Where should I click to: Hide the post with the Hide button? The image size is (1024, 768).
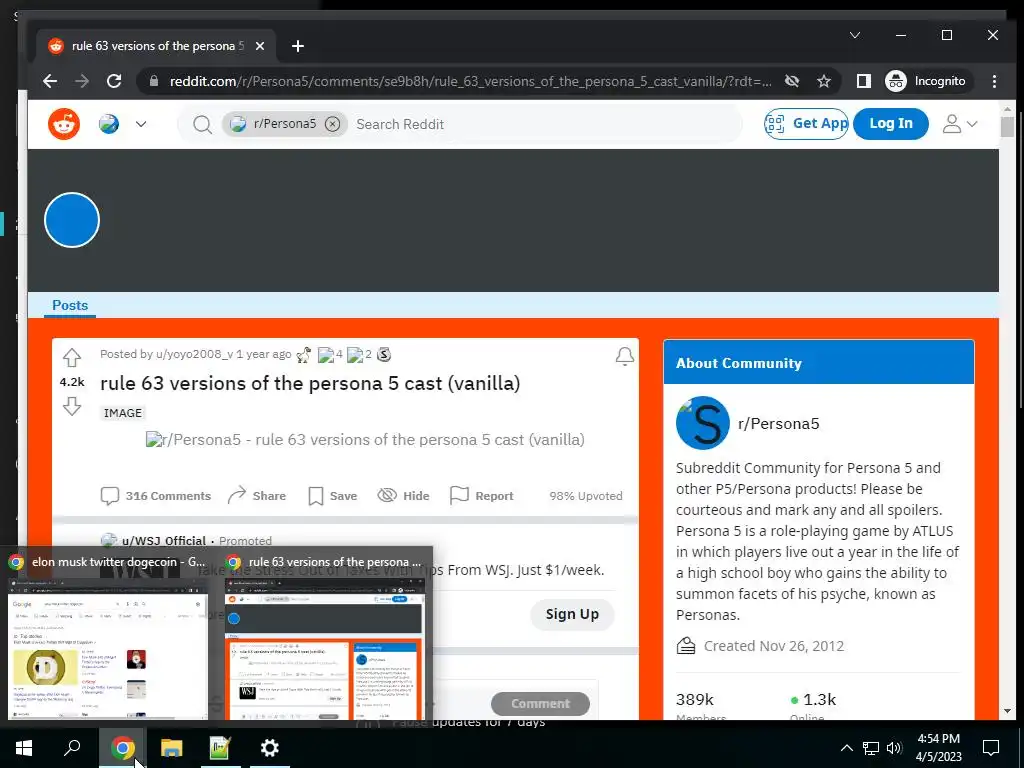point(404,496)
